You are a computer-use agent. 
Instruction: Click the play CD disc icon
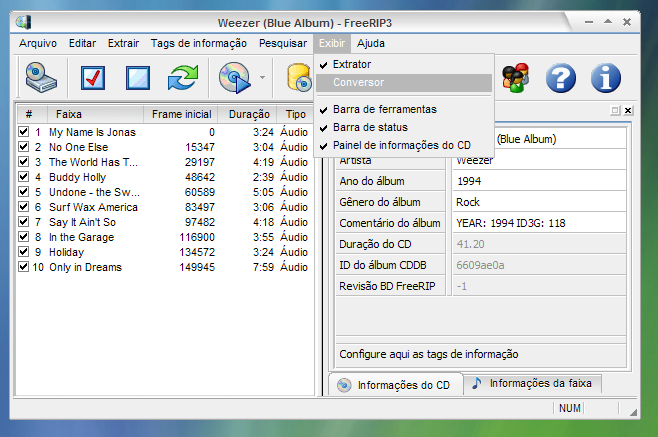[x=234, y=77]
